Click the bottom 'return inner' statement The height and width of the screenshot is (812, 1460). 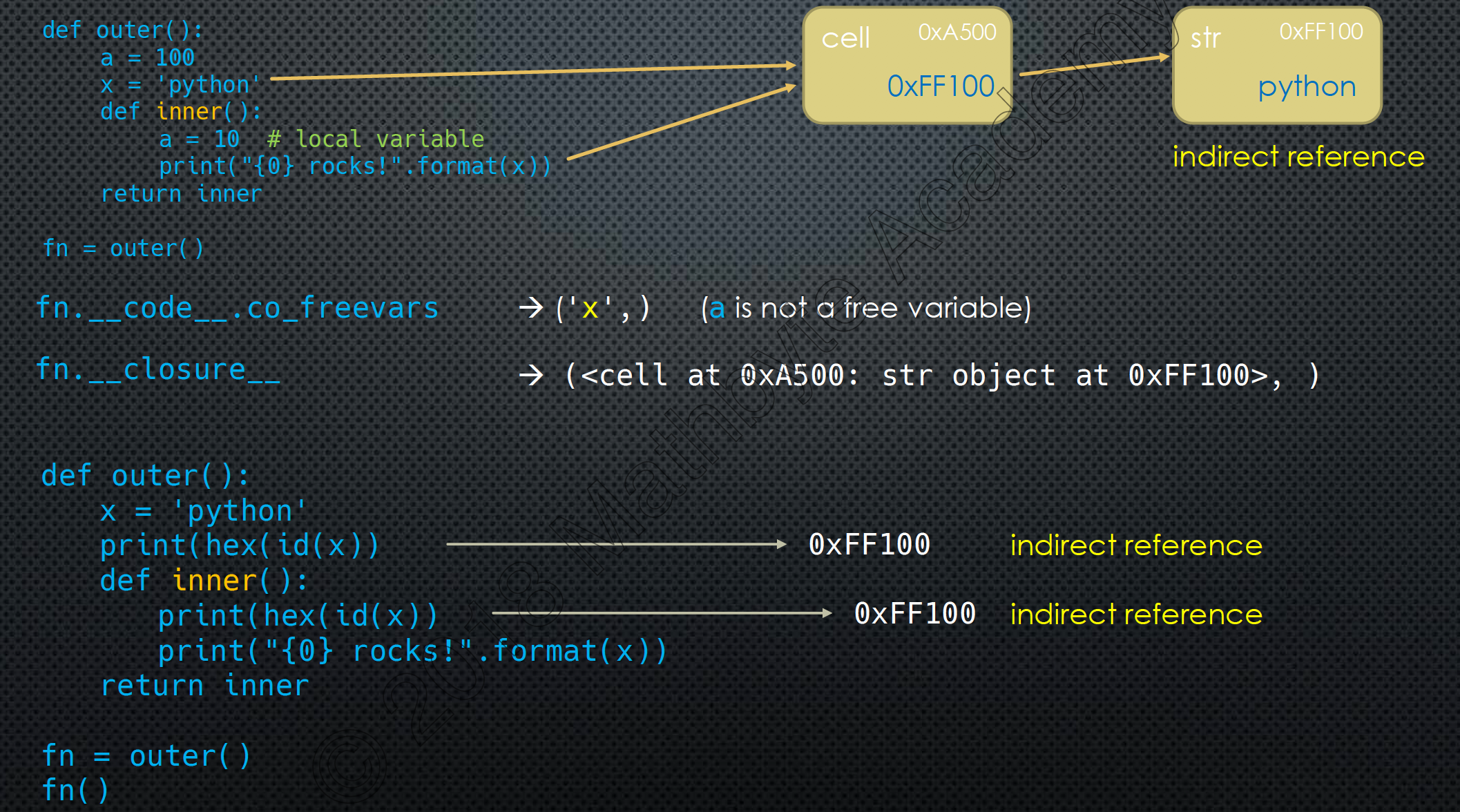pyautogui.click(x=204, y=686)
